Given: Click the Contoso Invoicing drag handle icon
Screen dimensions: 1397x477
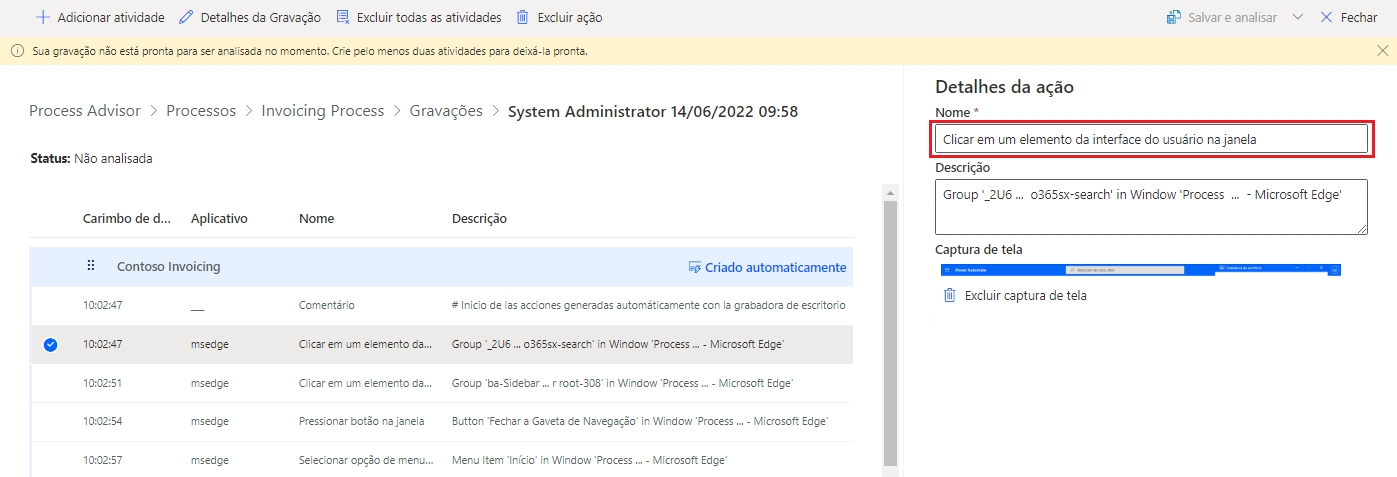Looking at the screenshot, I should [91, 266].
